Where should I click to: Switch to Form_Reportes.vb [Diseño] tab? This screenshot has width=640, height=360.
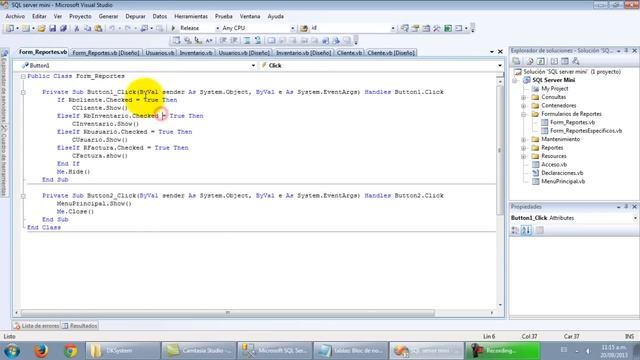(x=106, y=53)
